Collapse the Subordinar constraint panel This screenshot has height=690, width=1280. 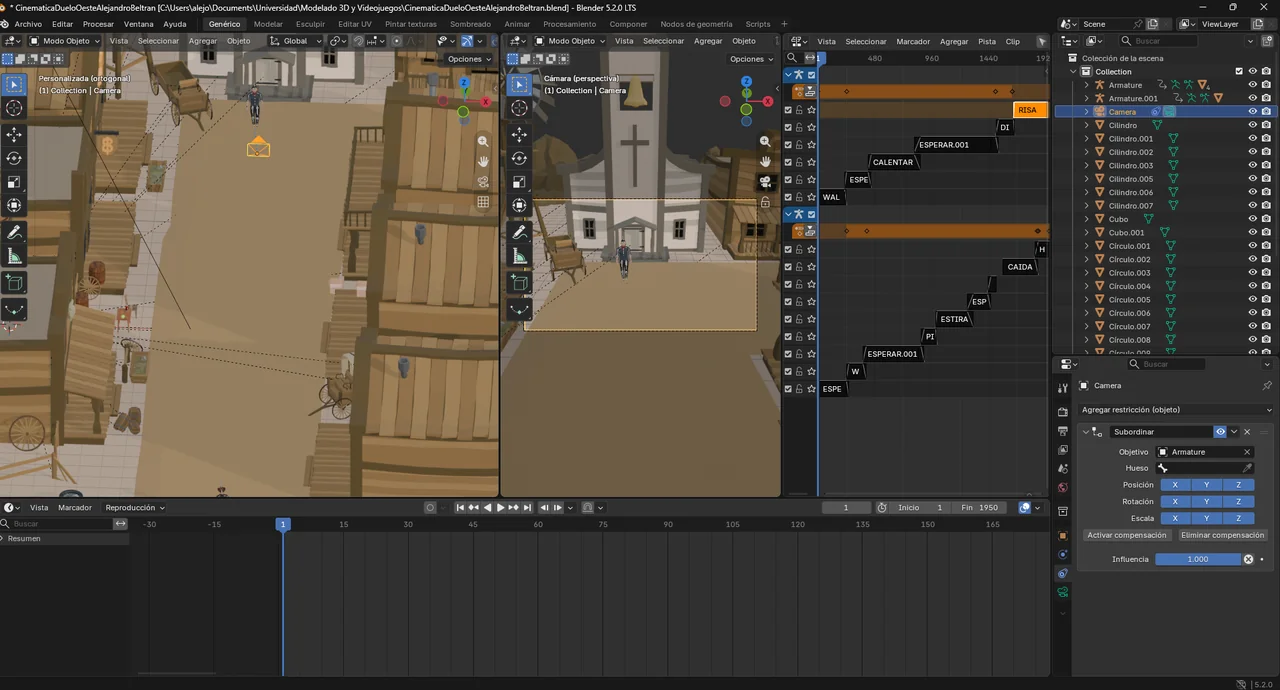(1087, 432)
